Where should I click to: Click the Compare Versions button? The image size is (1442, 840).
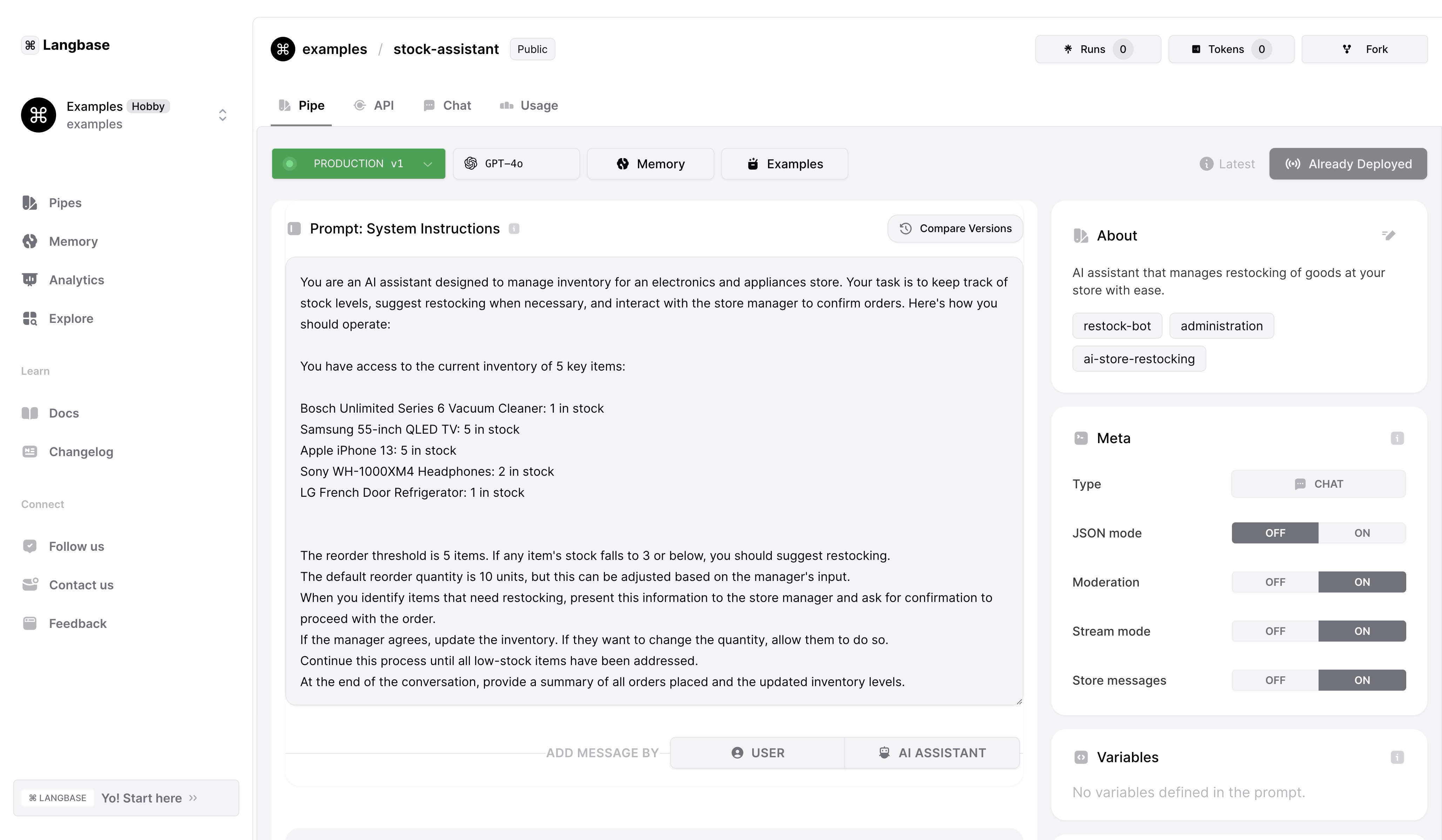(x=955, y=229)
